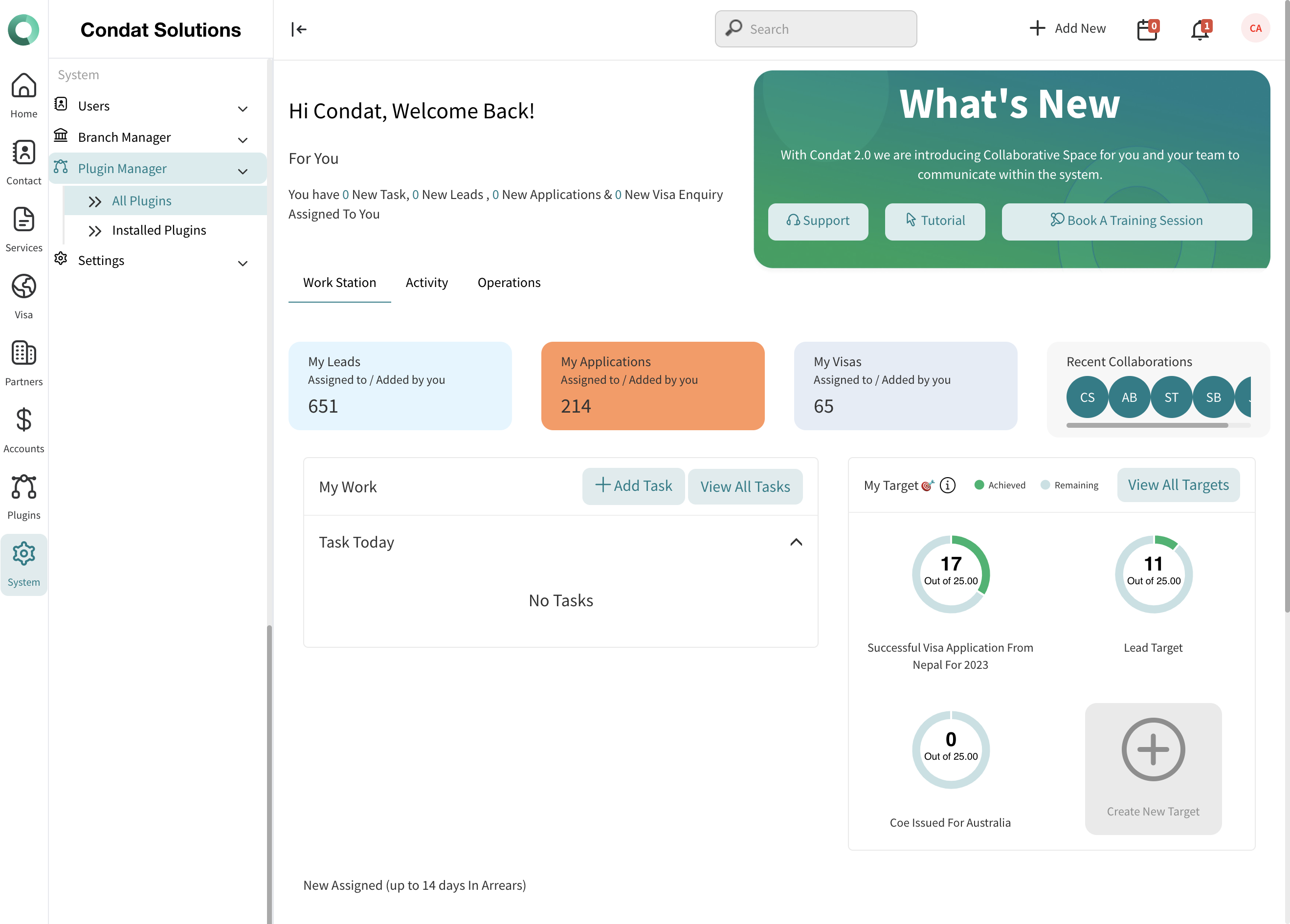Open the SB collaboration avatar

[x=1213, y=397]
